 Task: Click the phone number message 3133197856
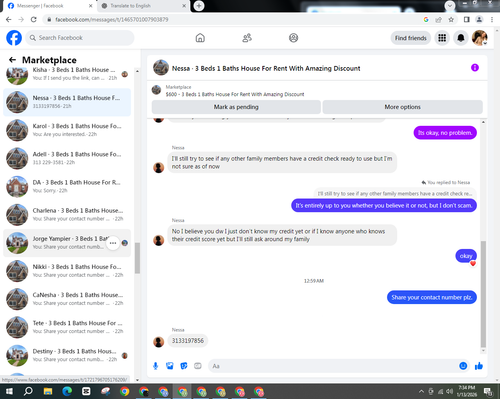coord(188,341)
